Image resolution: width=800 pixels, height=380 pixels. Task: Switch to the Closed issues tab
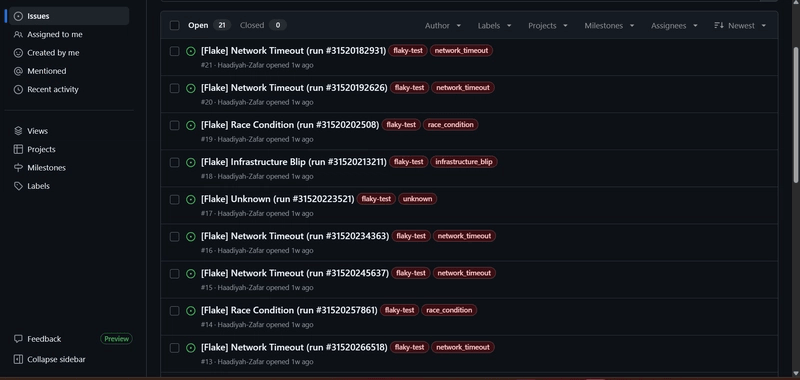(263, 25)
